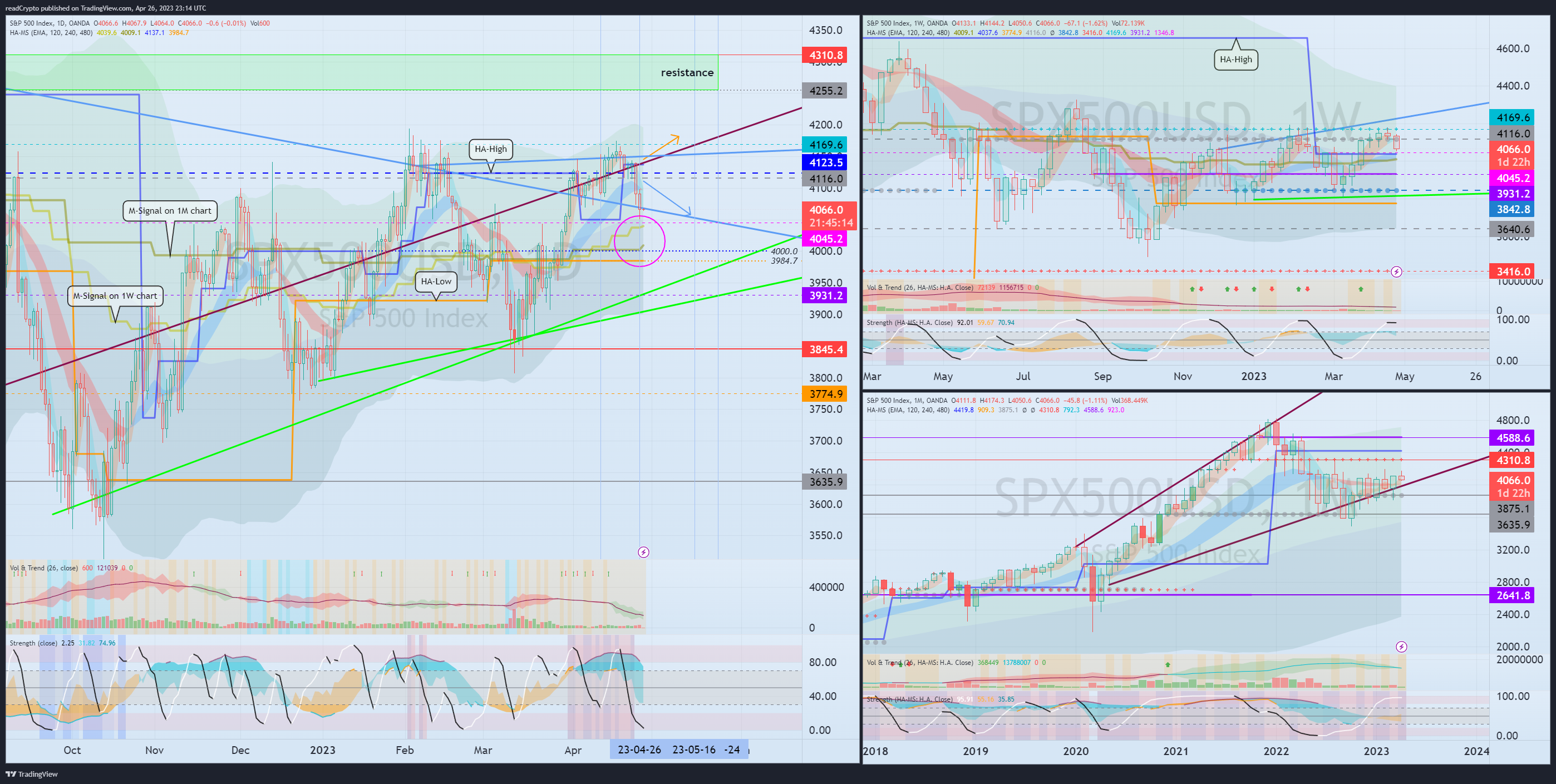This screenshot has height=784, width=1556.
Task: Select the 'M-Signal on 1M chart' callout
Action: coord(170,211)
